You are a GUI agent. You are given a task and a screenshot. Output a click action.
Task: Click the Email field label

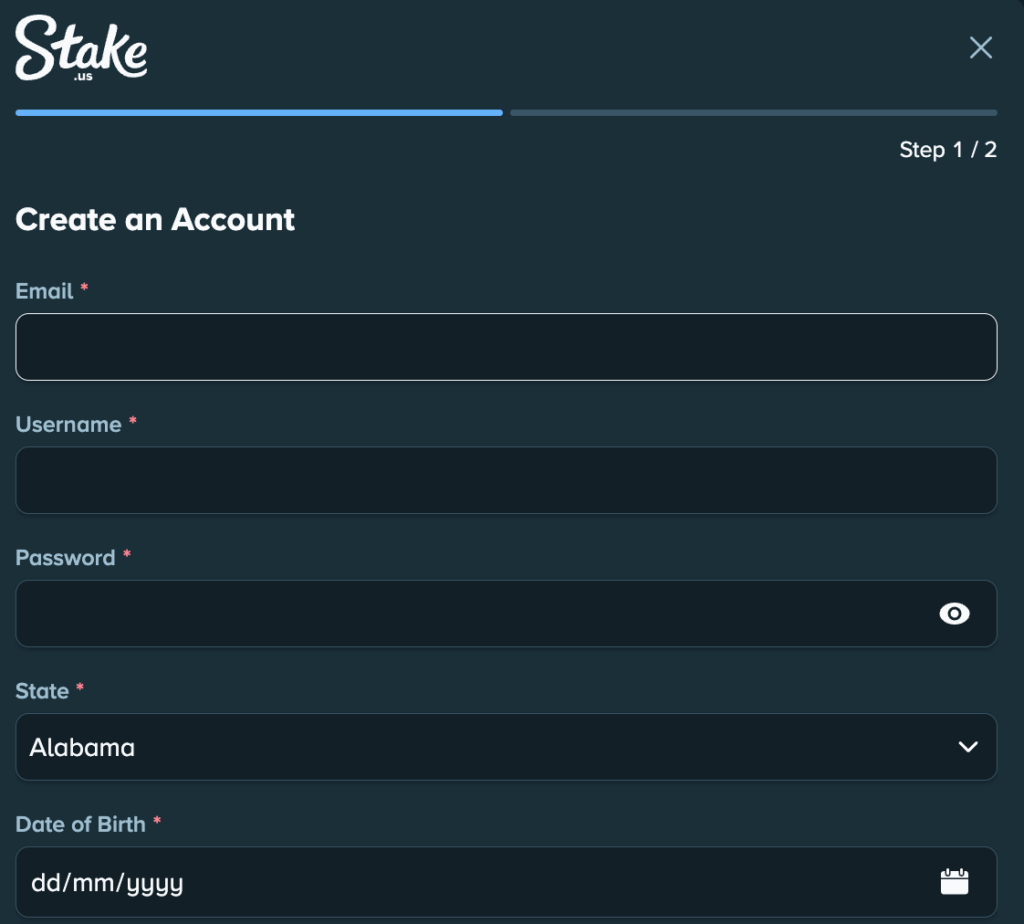(x=44, y=291)
